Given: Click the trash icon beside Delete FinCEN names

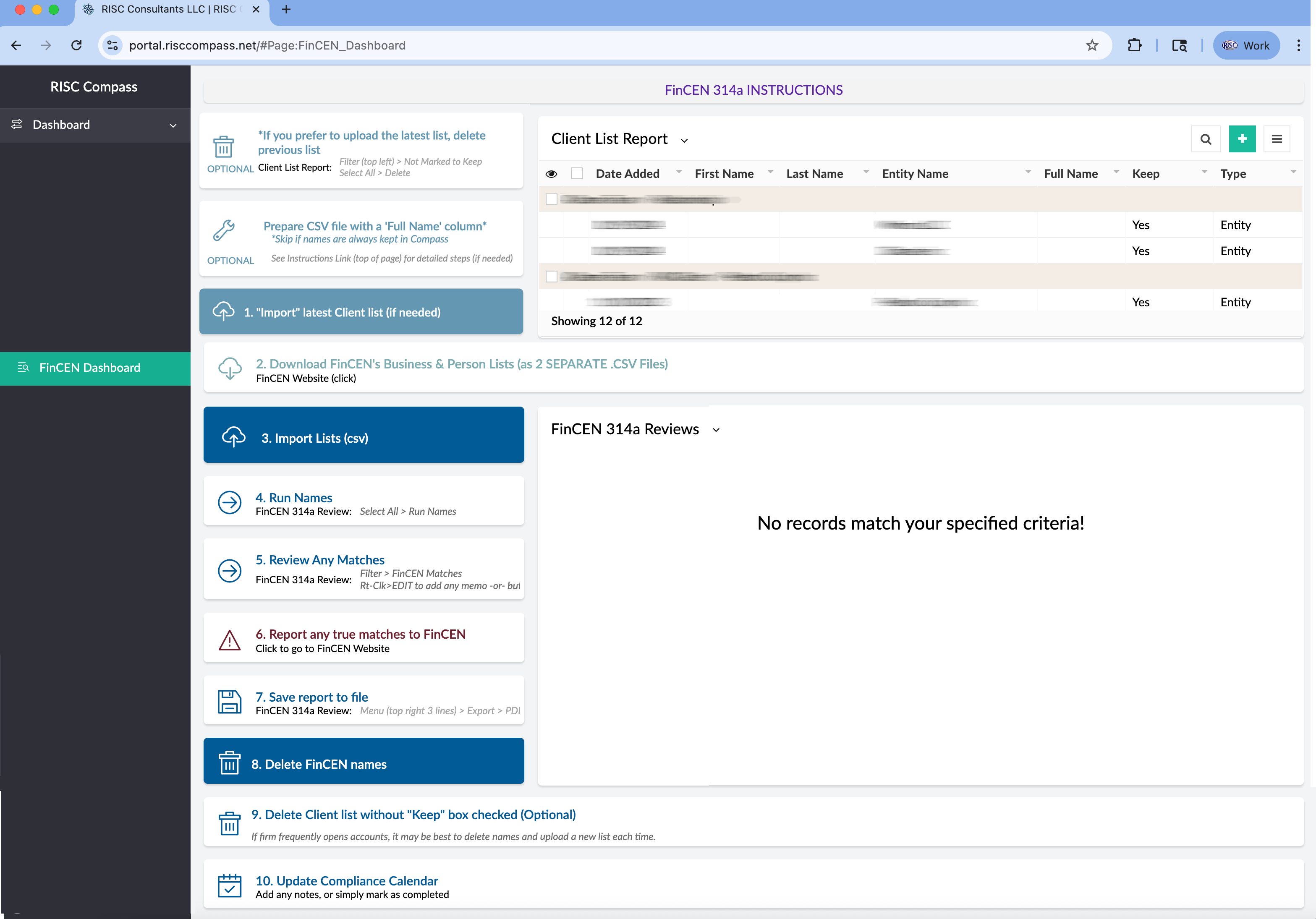Looking at the screenshot, I should [229, 763].
